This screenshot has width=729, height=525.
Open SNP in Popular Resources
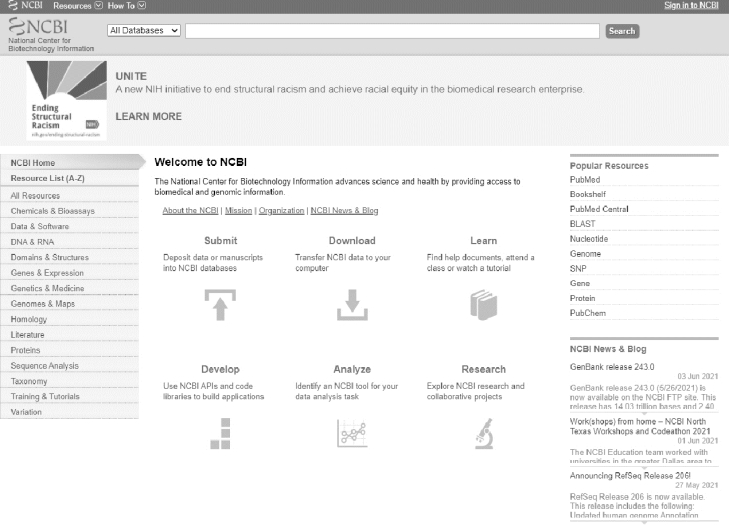click(x=578, y=269)
